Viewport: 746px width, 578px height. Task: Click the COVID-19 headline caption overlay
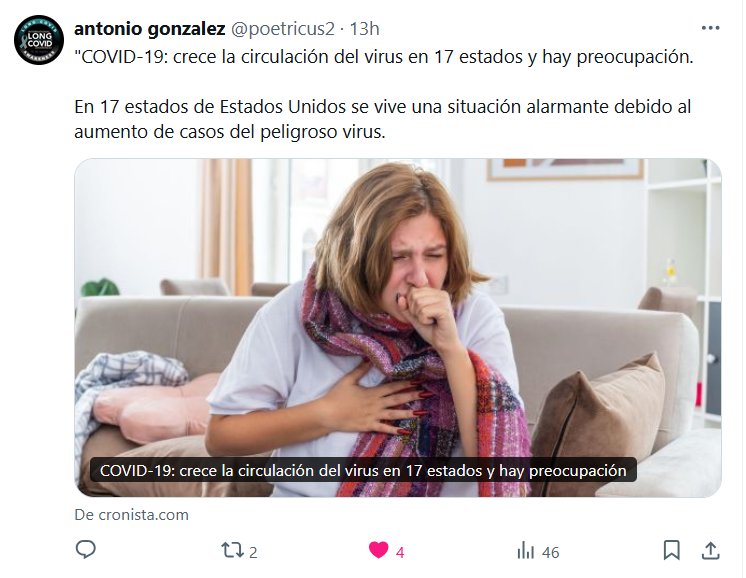[x=363, y=470]
